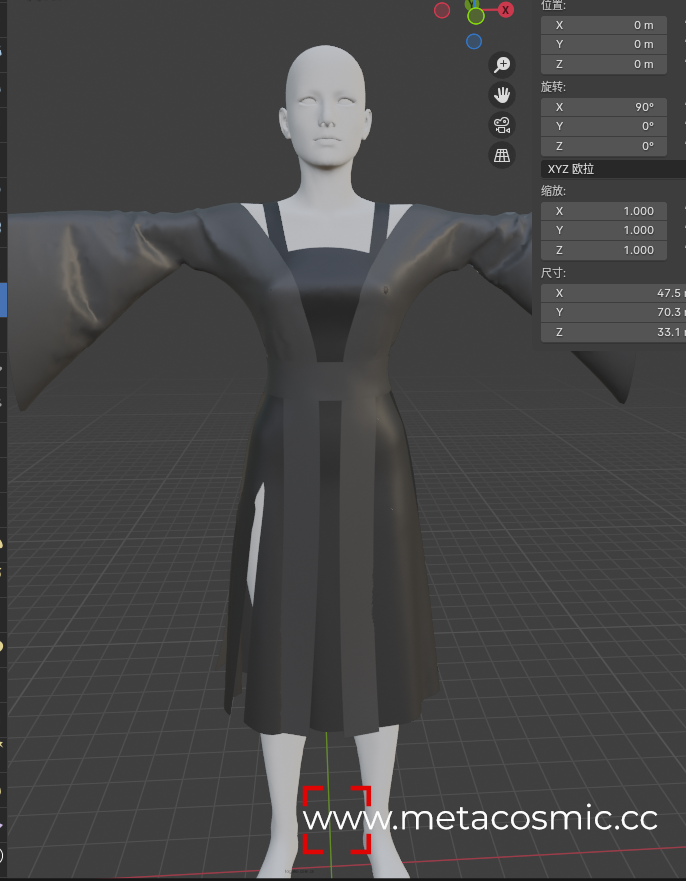686x881 pixels.
Task: Click the 旋转 Z field showing 0°
Action: [604, 146]
